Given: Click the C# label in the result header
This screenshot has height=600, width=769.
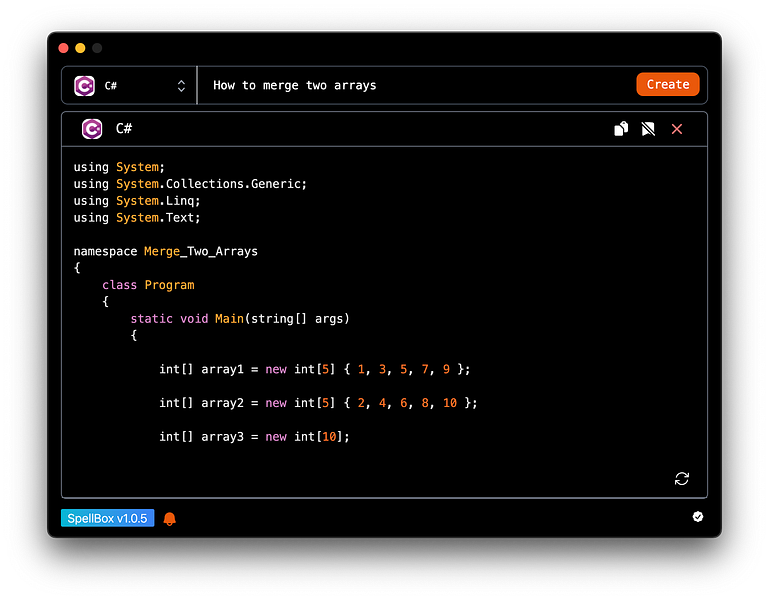Looking at the screenshot, I should (x=124, y=129).
